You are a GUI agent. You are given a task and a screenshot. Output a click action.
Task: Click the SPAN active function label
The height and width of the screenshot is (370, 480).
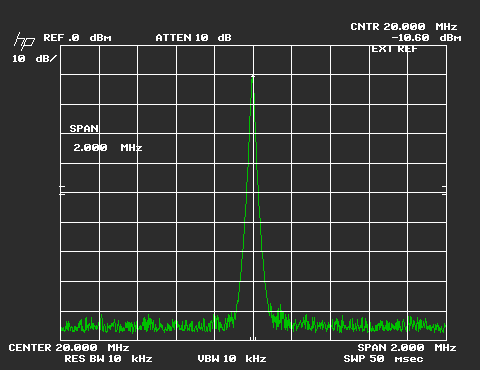tap(84, 129)
